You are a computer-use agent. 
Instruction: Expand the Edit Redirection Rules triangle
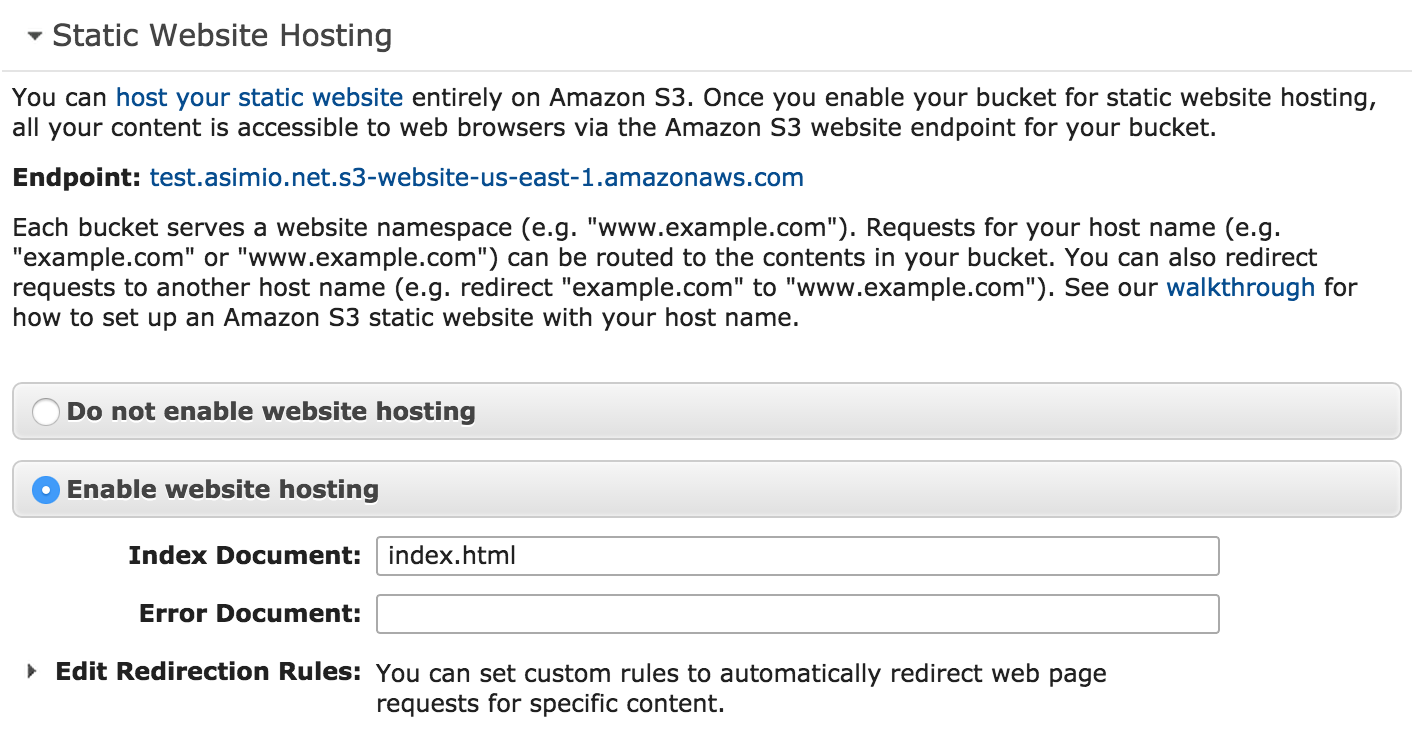click(33, 671)
